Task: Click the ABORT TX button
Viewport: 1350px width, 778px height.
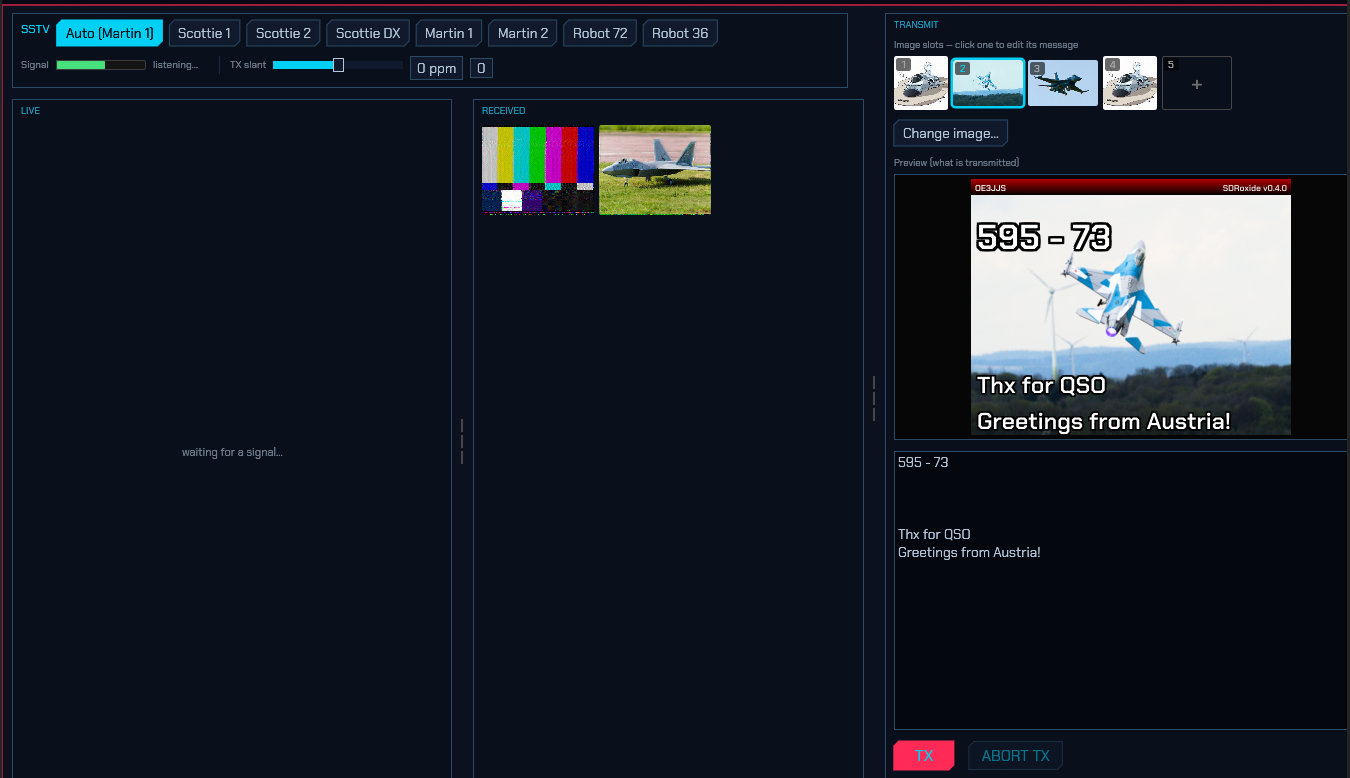Action: tap(1015, 756)
